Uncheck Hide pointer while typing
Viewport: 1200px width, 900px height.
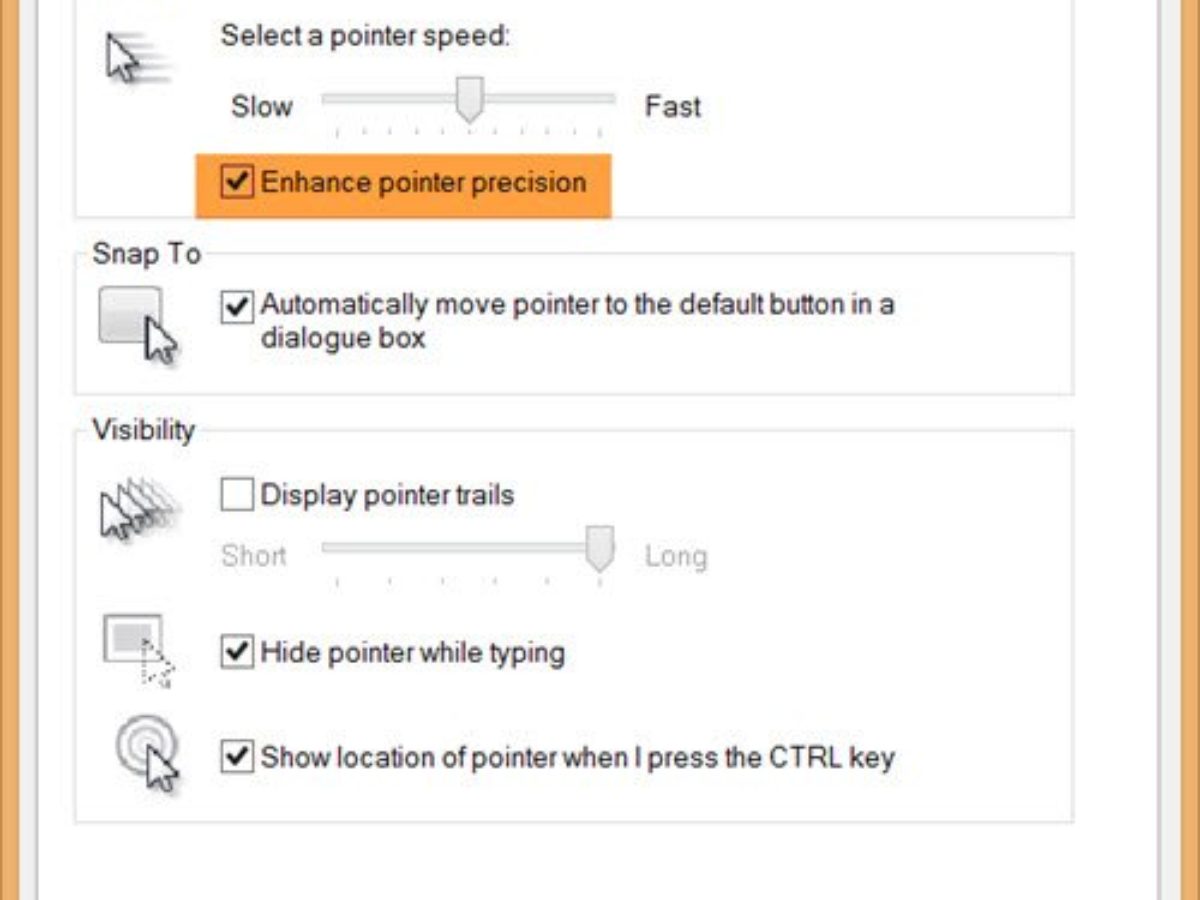click(237, 653)
